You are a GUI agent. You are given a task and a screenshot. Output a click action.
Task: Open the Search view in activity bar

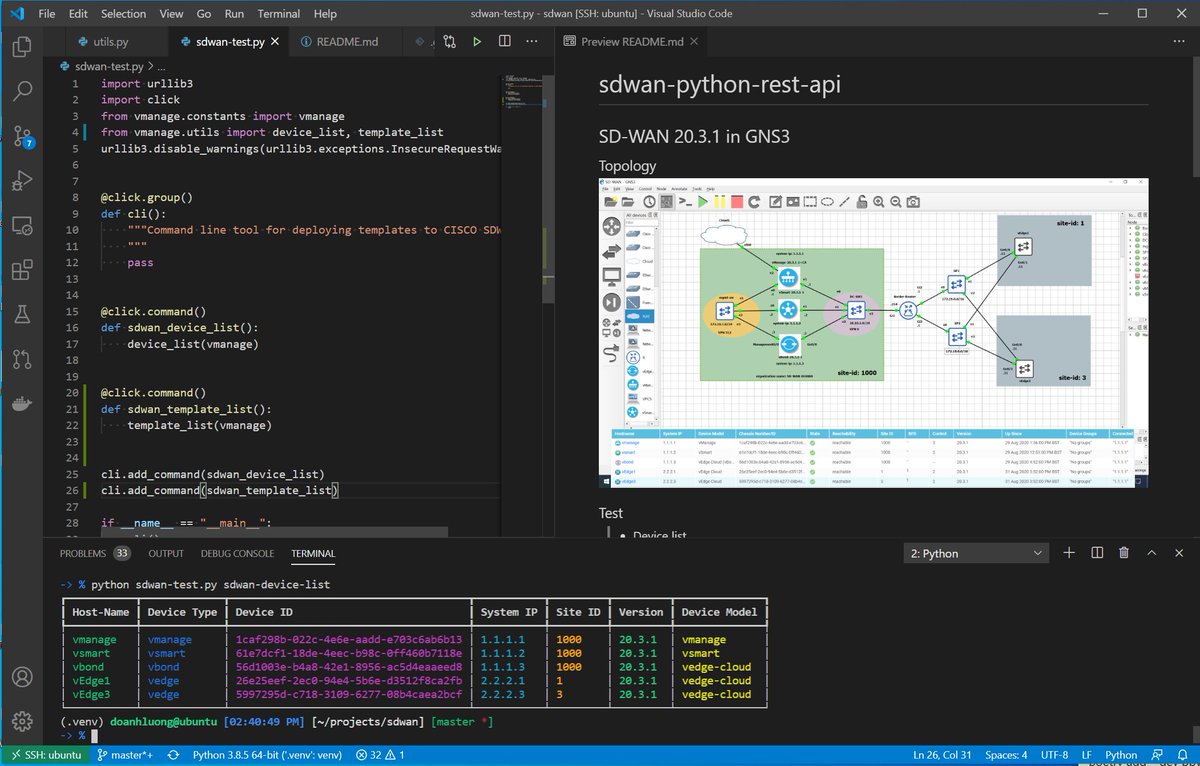click(x=22, y=91)
